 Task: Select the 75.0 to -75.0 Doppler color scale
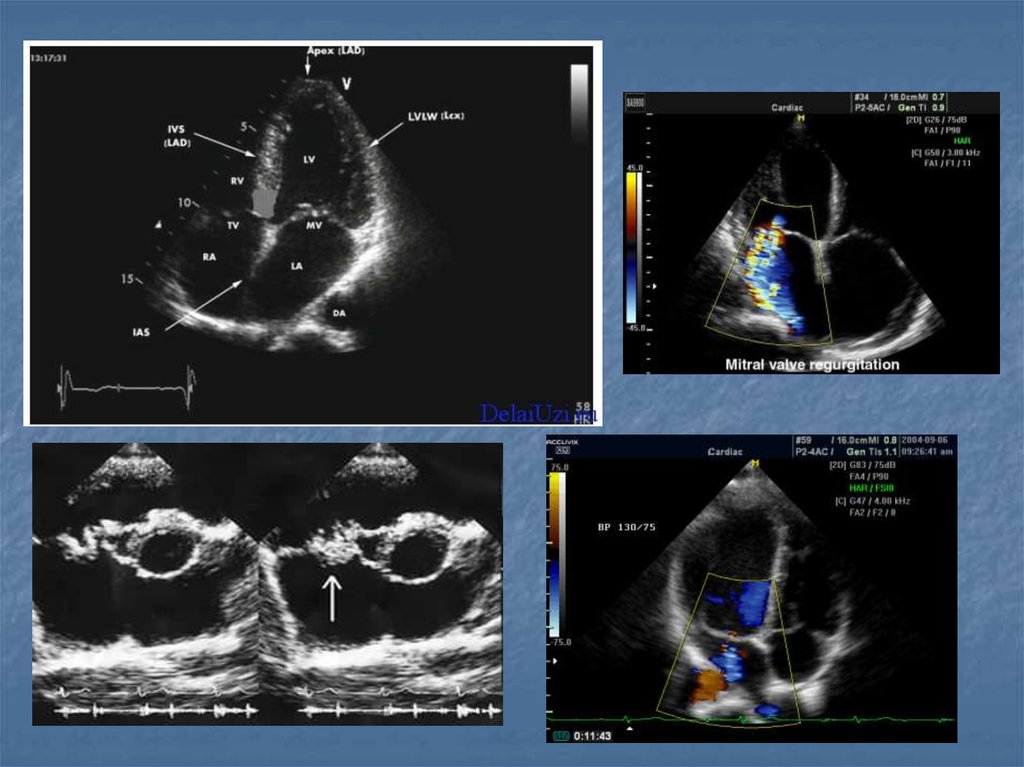(x=554, y=554)
